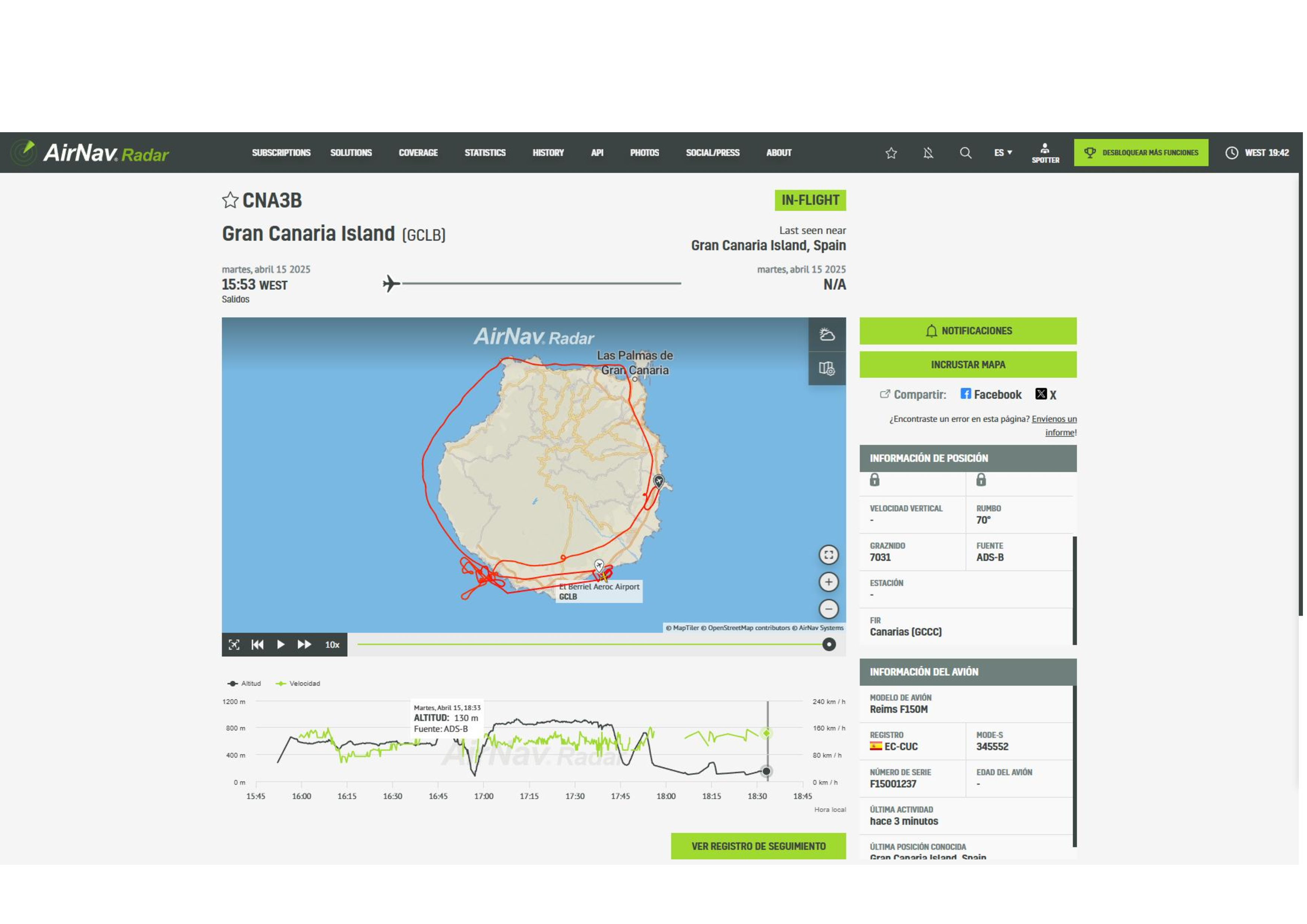Viewport: 1307px width, 924px height.
Task: Toggle the Velocidad legend series
Action: [x=298, y=684]
